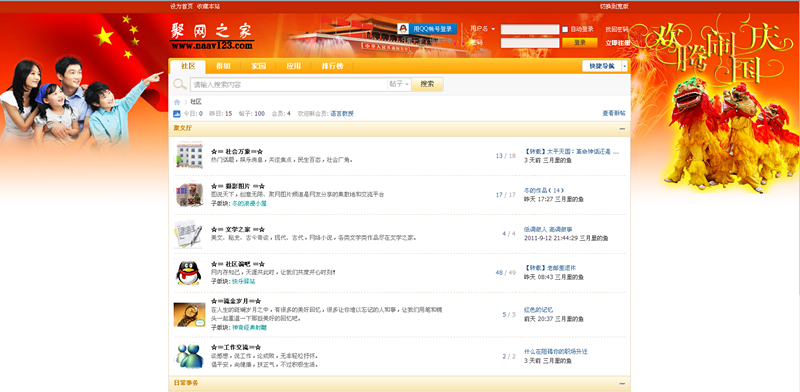Click the 立即注册 link
The width and height of the screenshot is (800, 392).
(x=617, y=43)
